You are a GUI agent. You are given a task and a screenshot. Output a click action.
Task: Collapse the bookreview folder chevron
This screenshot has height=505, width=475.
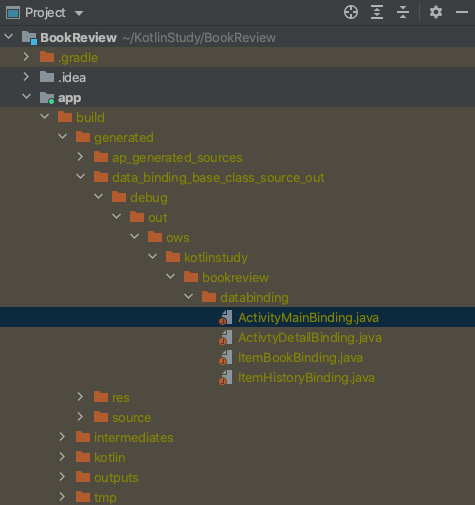tap(171, 277)
